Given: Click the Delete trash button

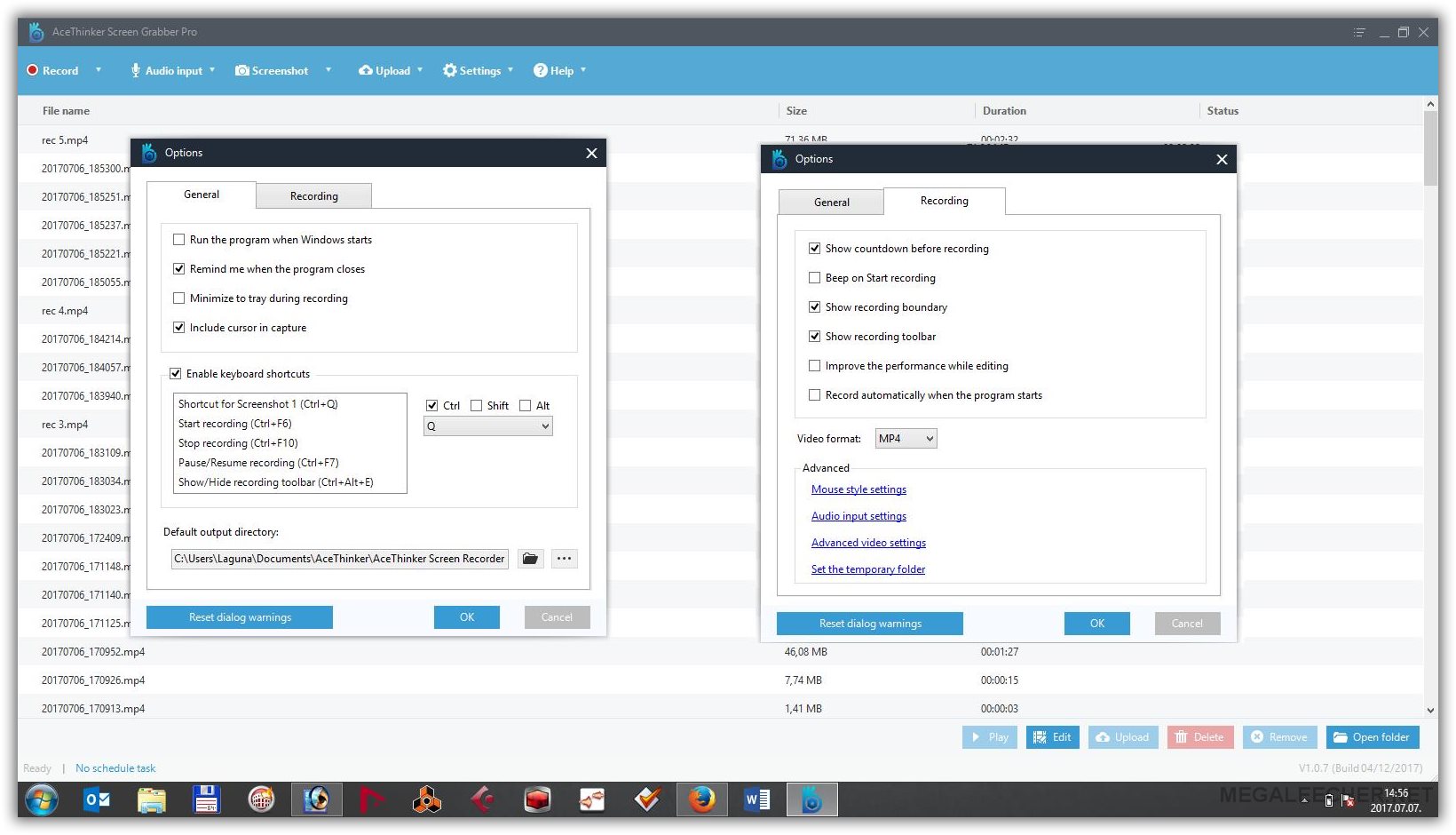Looking at the screenshot, I should tap(1200, 737).
